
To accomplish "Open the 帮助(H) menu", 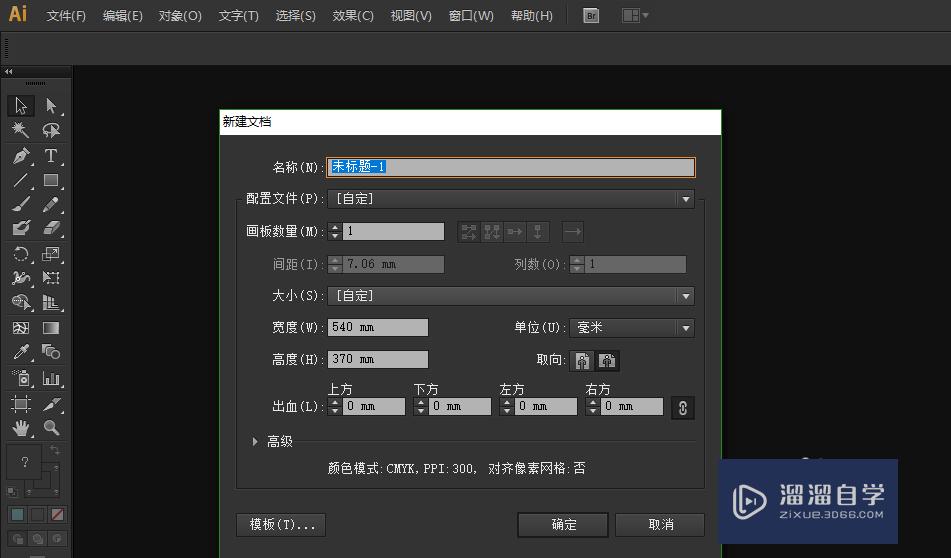I will coord(532,16).
